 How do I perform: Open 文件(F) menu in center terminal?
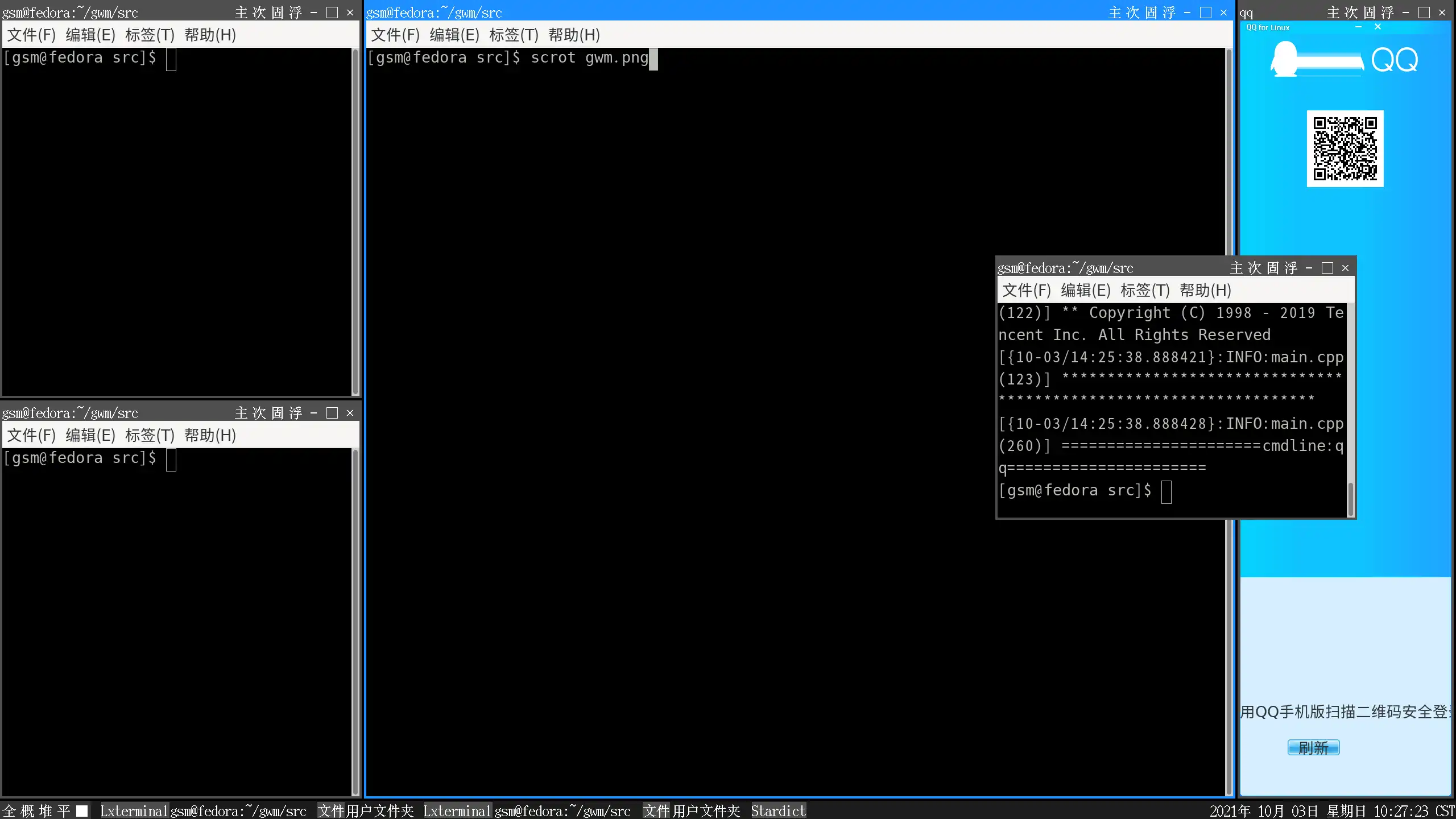tap(395, 35)
